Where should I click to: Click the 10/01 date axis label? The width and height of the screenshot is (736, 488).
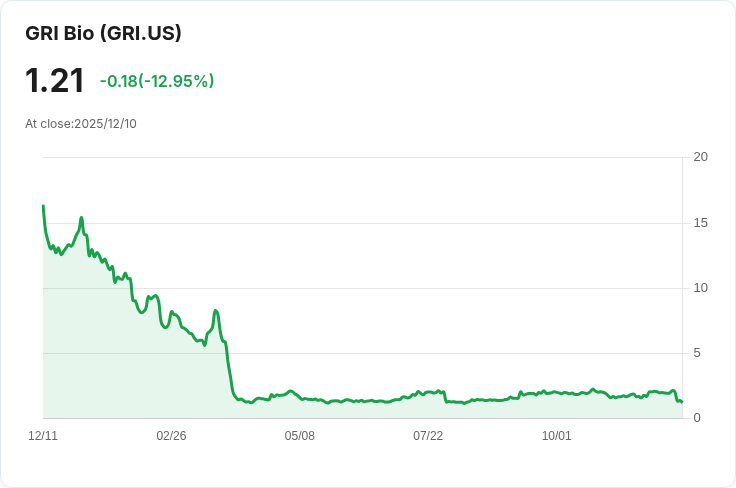pyautogui.click(x=556, y=436)
